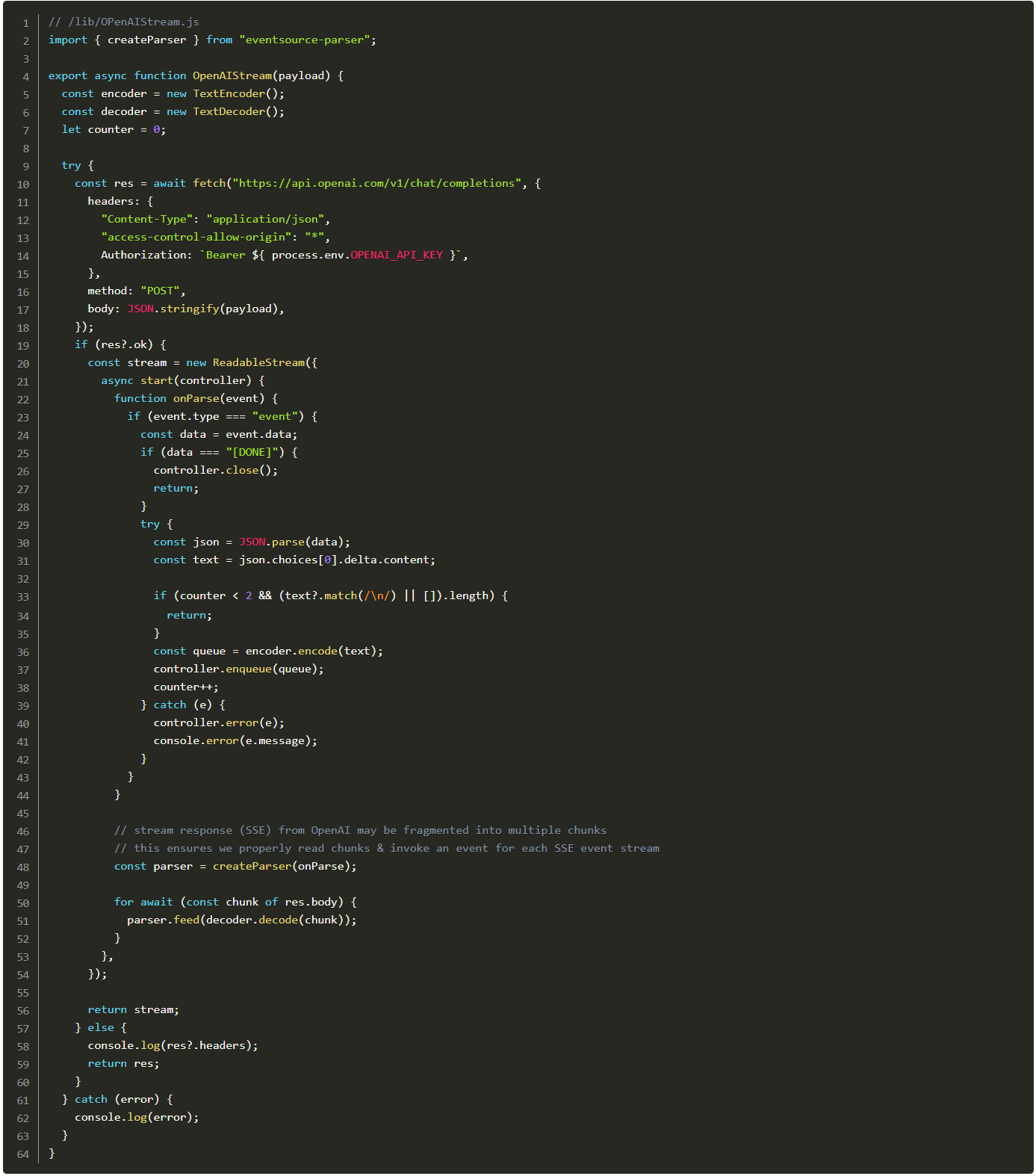Click the "else" keyword on line 57
Viewport: 1036px width, 1176px height.
(101, 1027)
